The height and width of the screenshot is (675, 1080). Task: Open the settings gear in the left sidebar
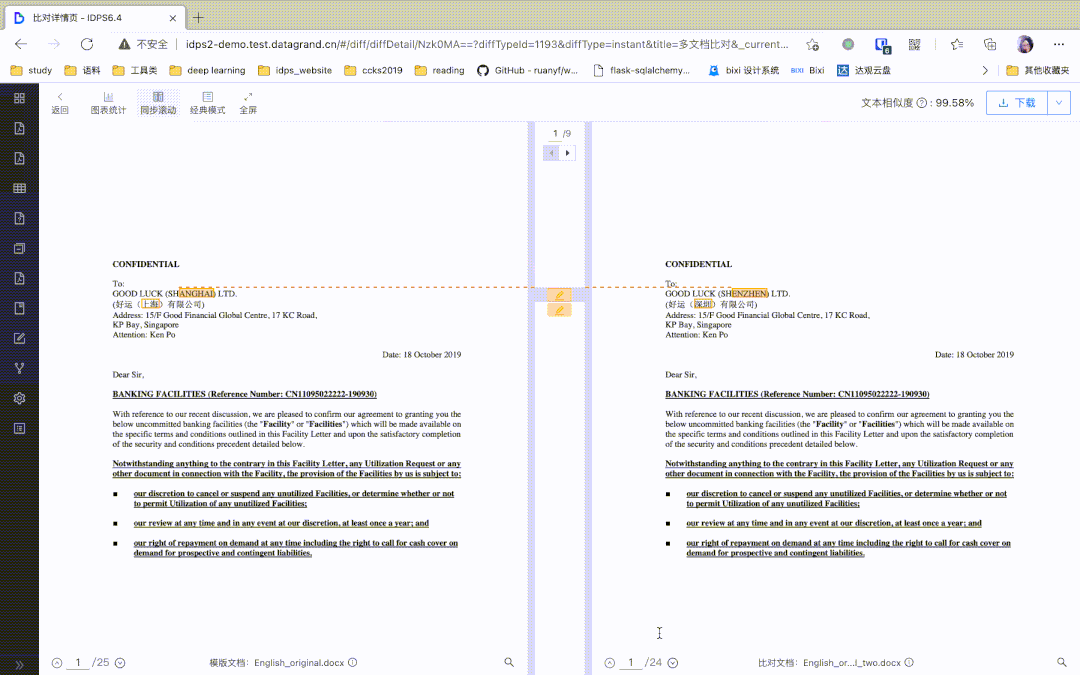pos(18,398)
